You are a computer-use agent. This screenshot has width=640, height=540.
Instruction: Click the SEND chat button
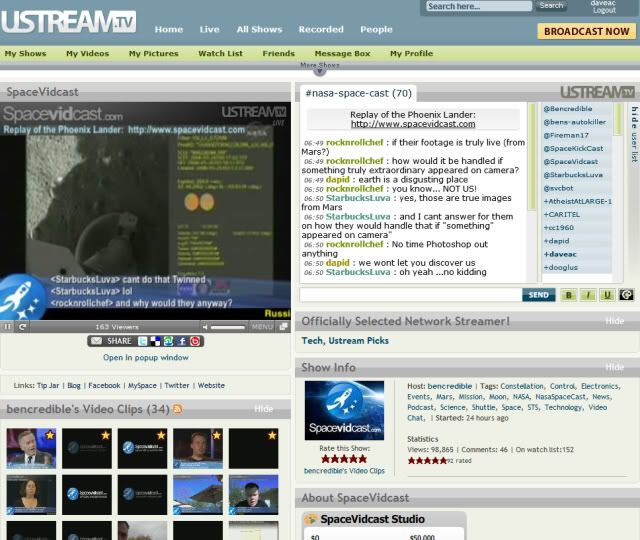538,295
